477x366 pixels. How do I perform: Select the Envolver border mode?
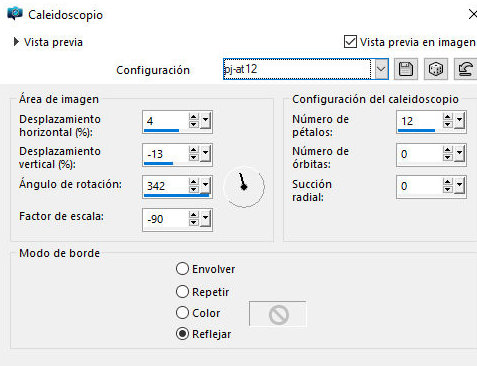tap(182, 269)
